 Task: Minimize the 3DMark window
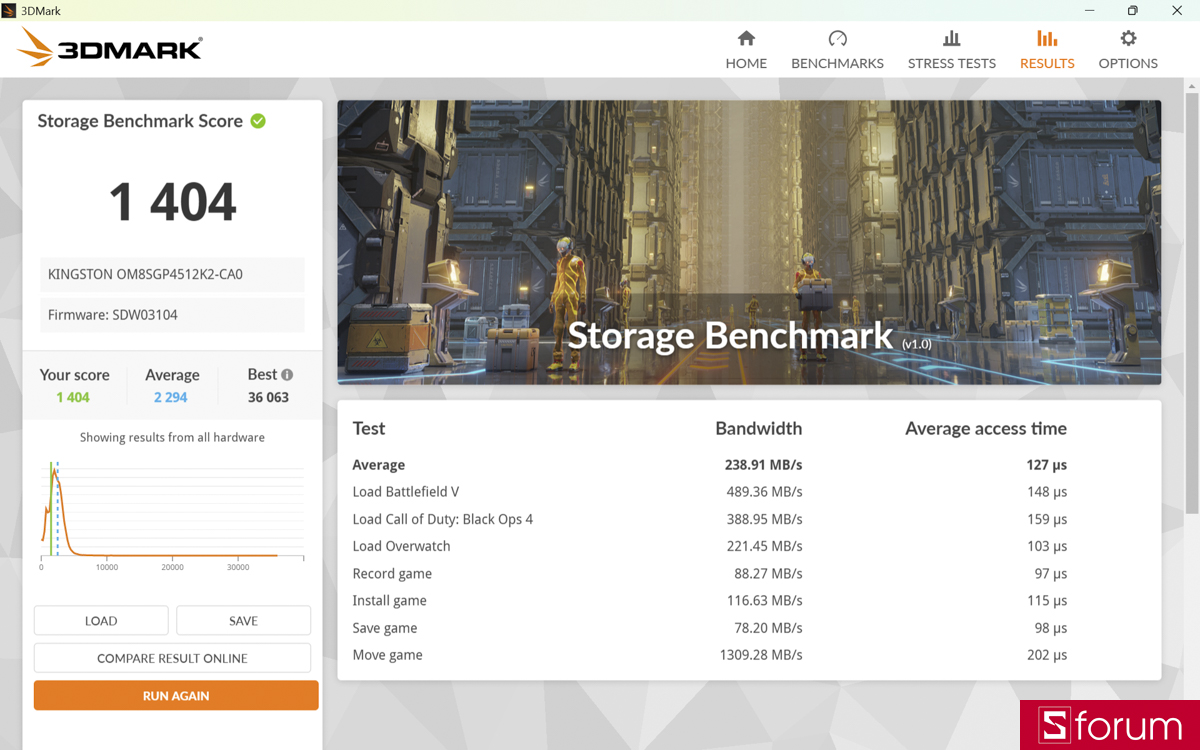tap(1087, 10)
